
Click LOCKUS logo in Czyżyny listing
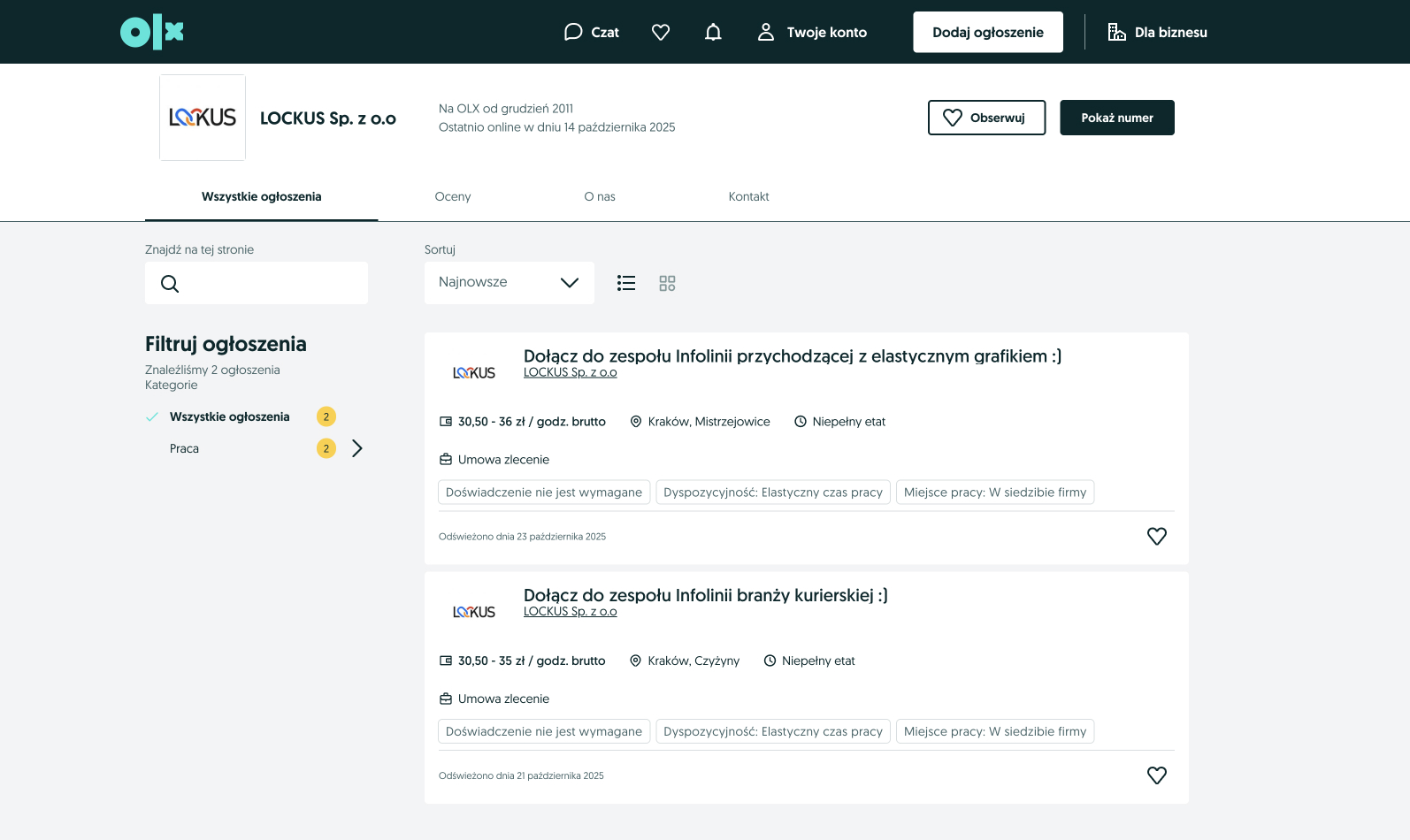click(x=474, y=612)
